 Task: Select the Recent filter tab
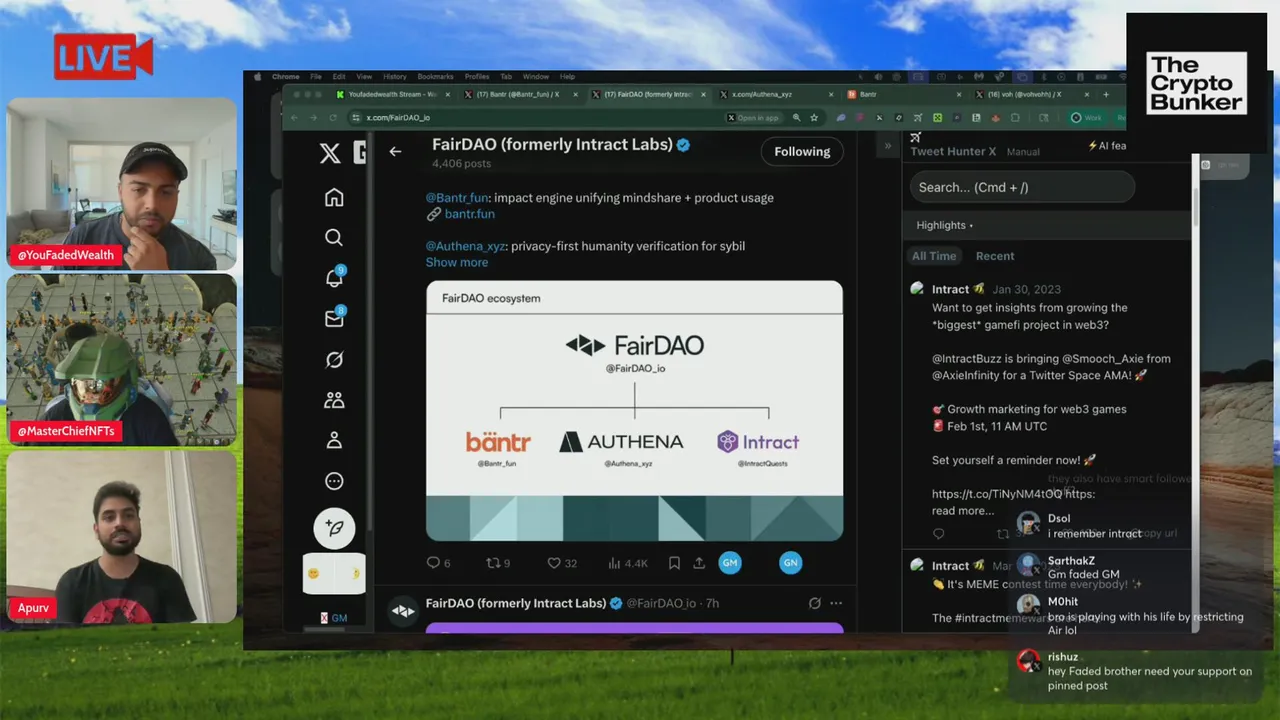click(x=995, y=256)
